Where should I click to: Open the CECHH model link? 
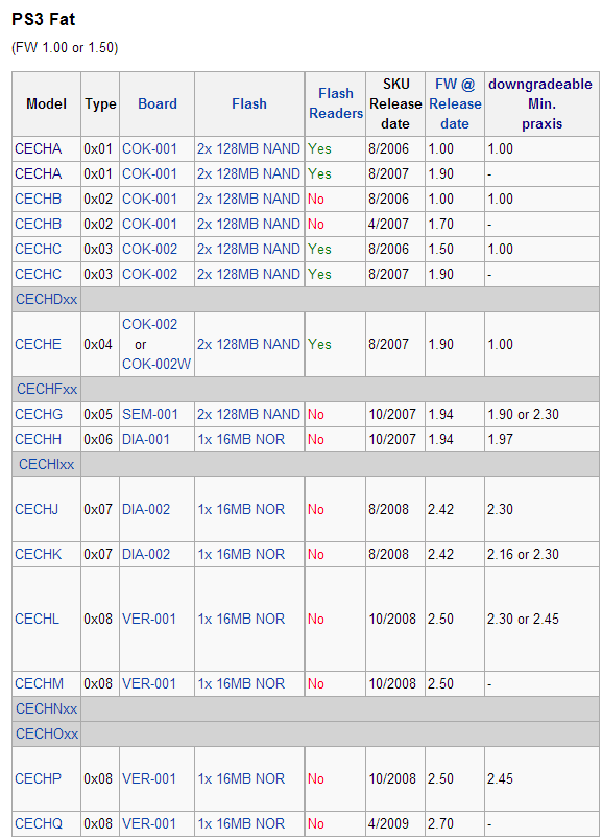(x=38, y=439)
